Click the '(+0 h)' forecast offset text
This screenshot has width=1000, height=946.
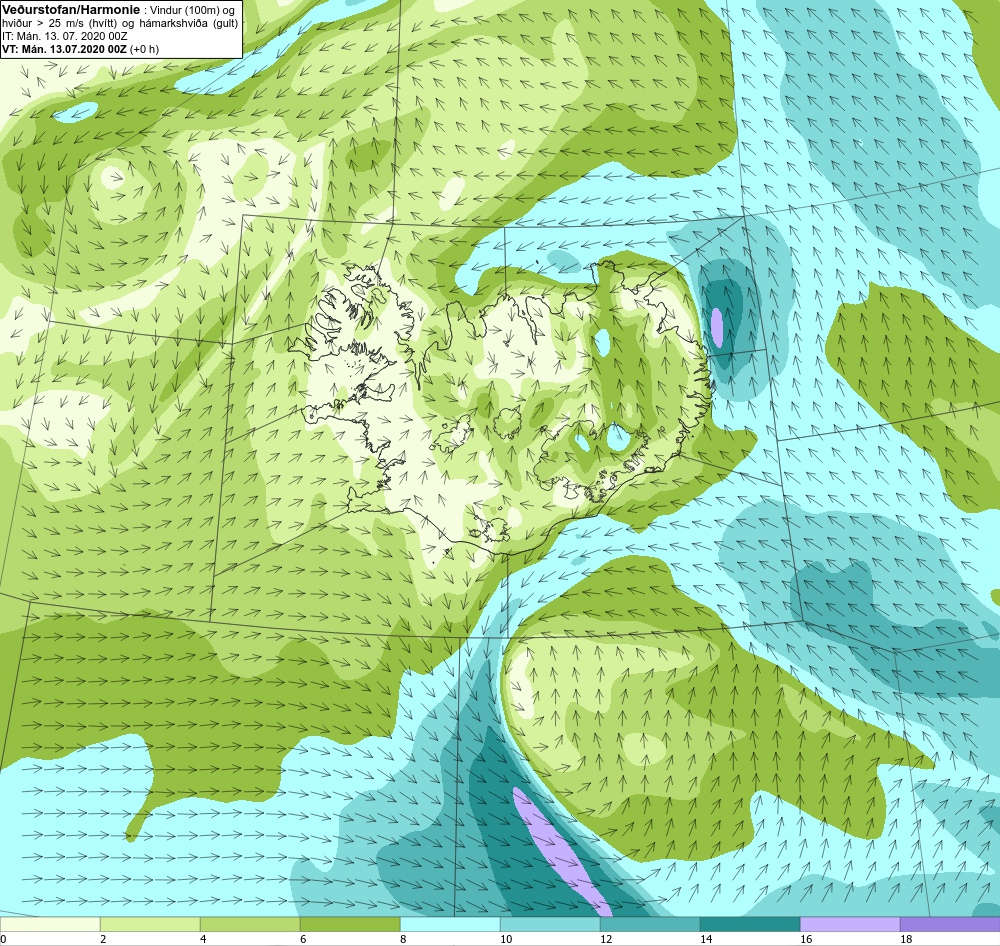(144, 49)
